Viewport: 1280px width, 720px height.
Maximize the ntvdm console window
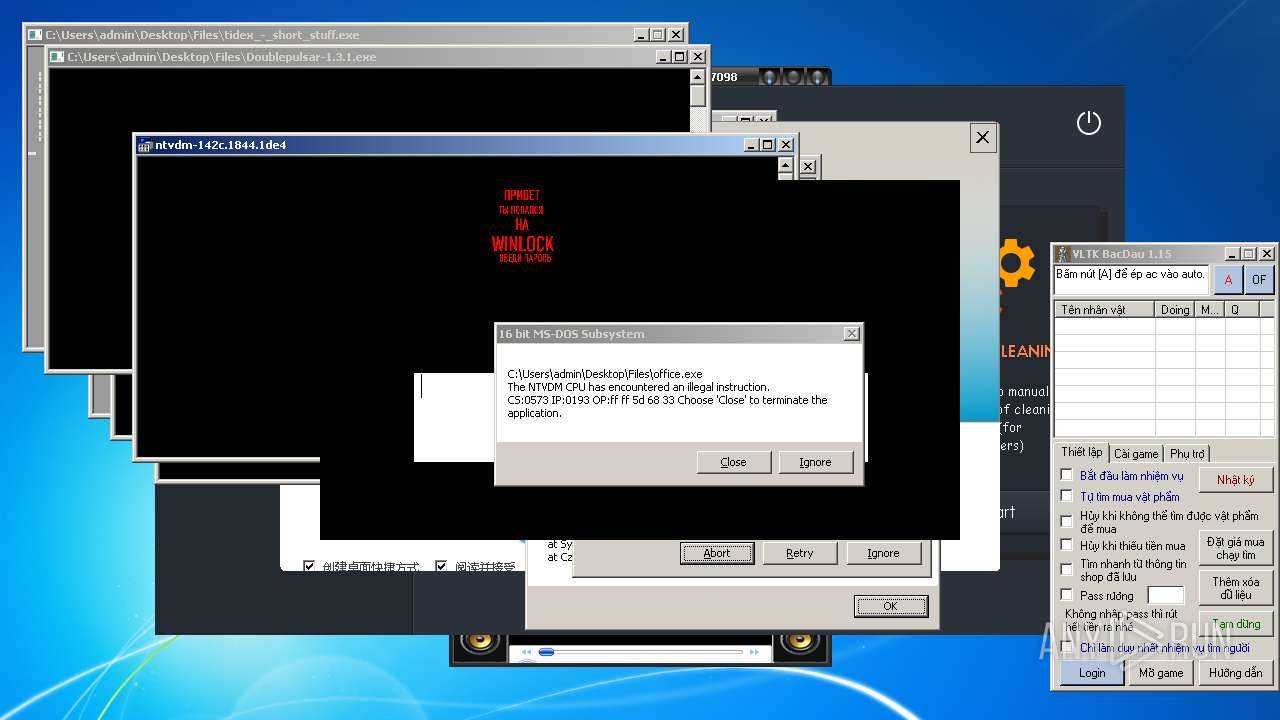pyautogui.click(x=768, y=145)
